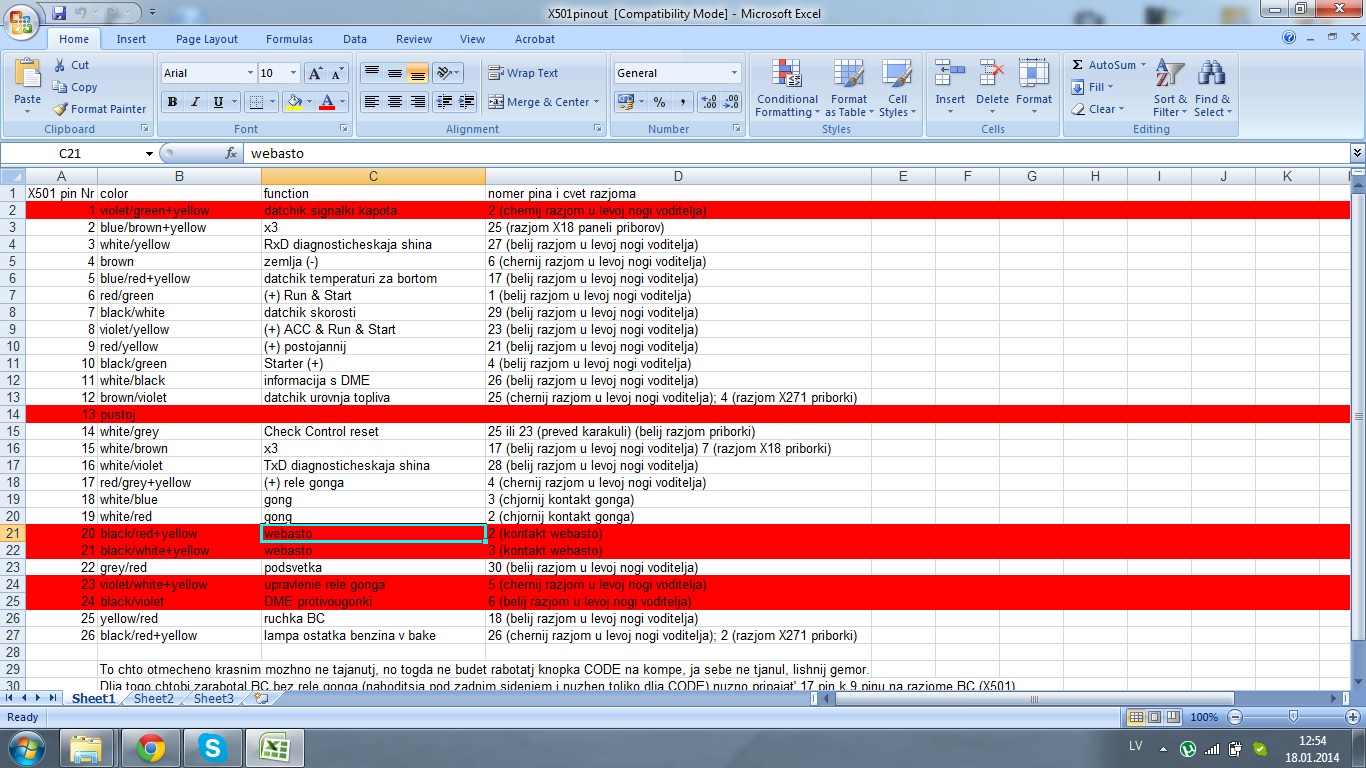
Task: Activate the Format Painter brush
Action: [99, 109]
